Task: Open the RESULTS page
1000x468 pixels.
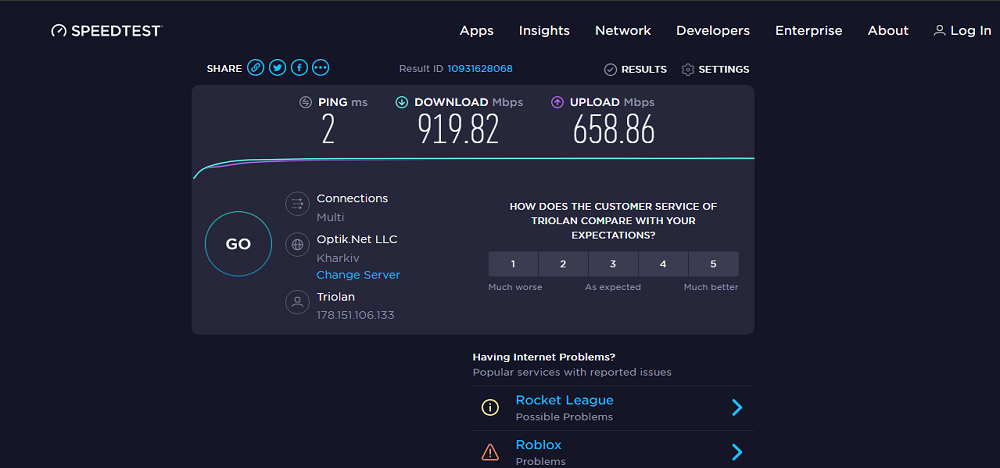Action: pos(644,69)
